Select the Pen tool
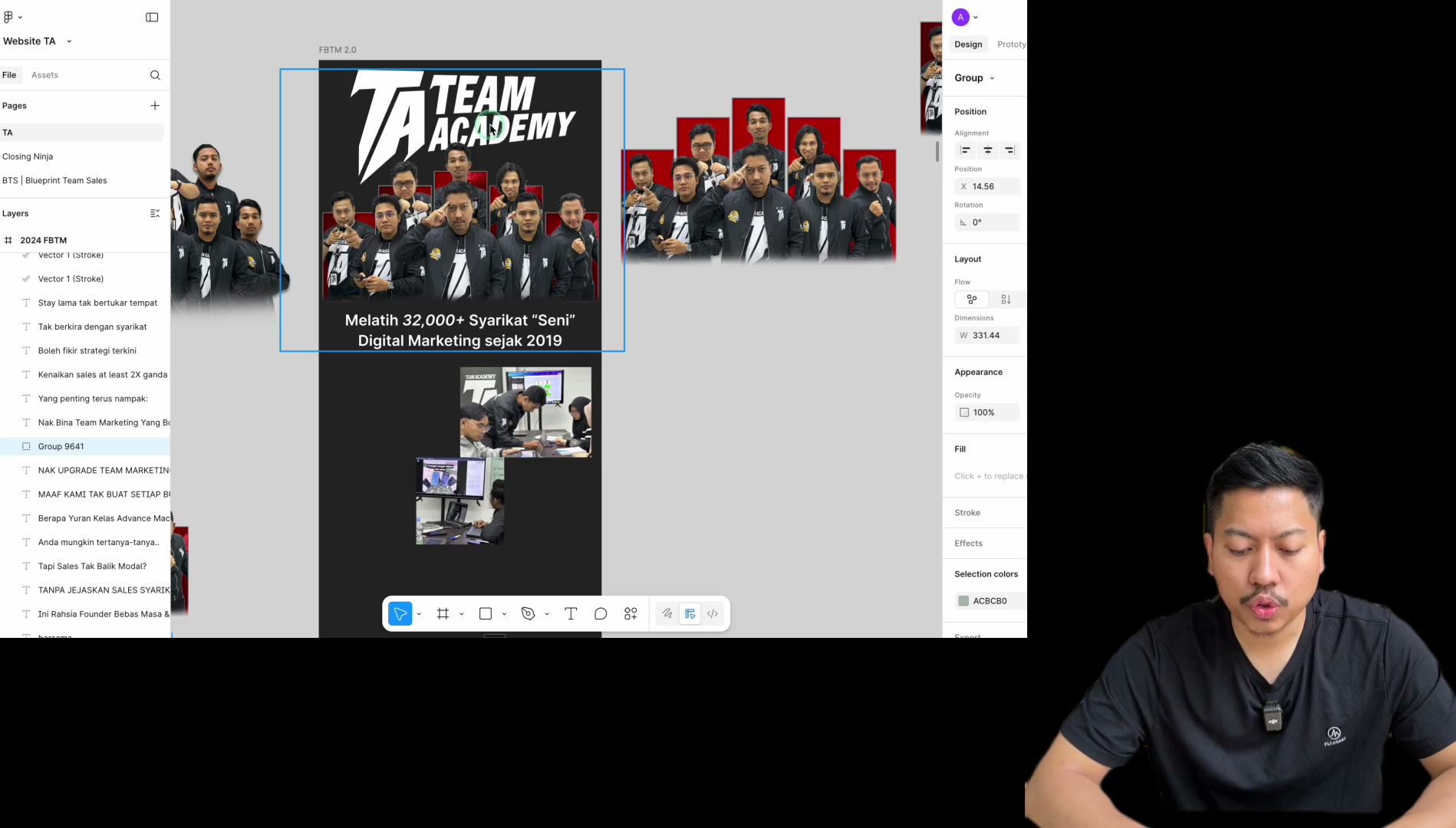This screenshot has height=828, width=1456. (528, 614)
